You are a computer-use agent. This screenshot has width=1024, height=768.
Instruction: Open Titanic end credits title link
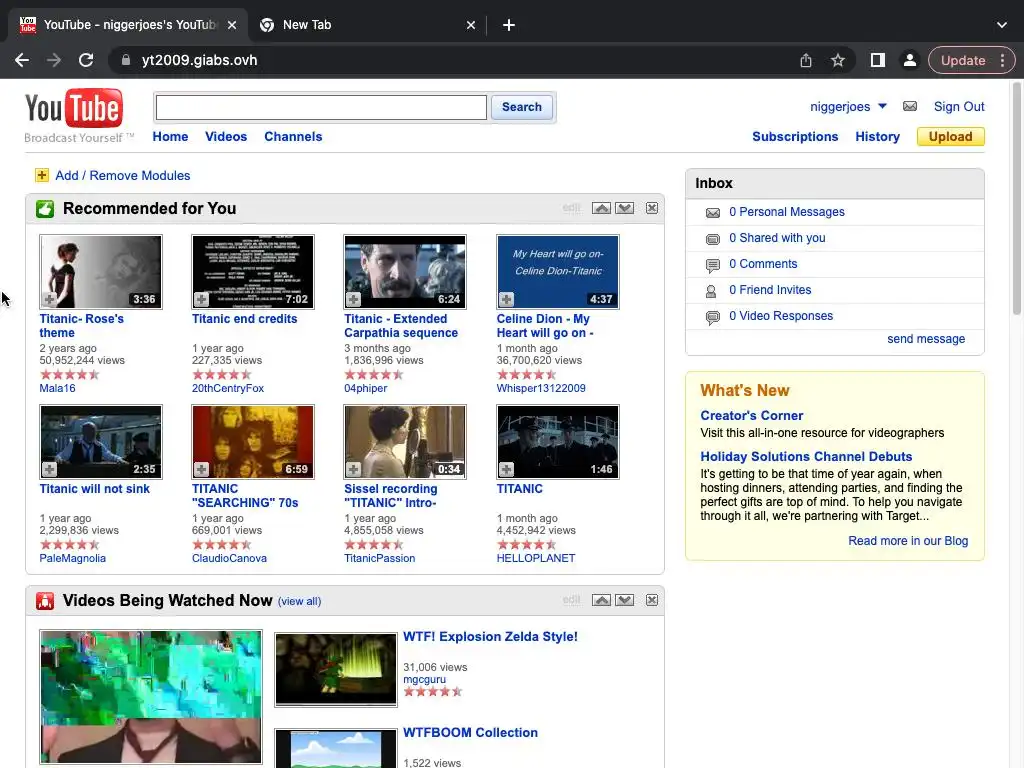pos(244,319)
